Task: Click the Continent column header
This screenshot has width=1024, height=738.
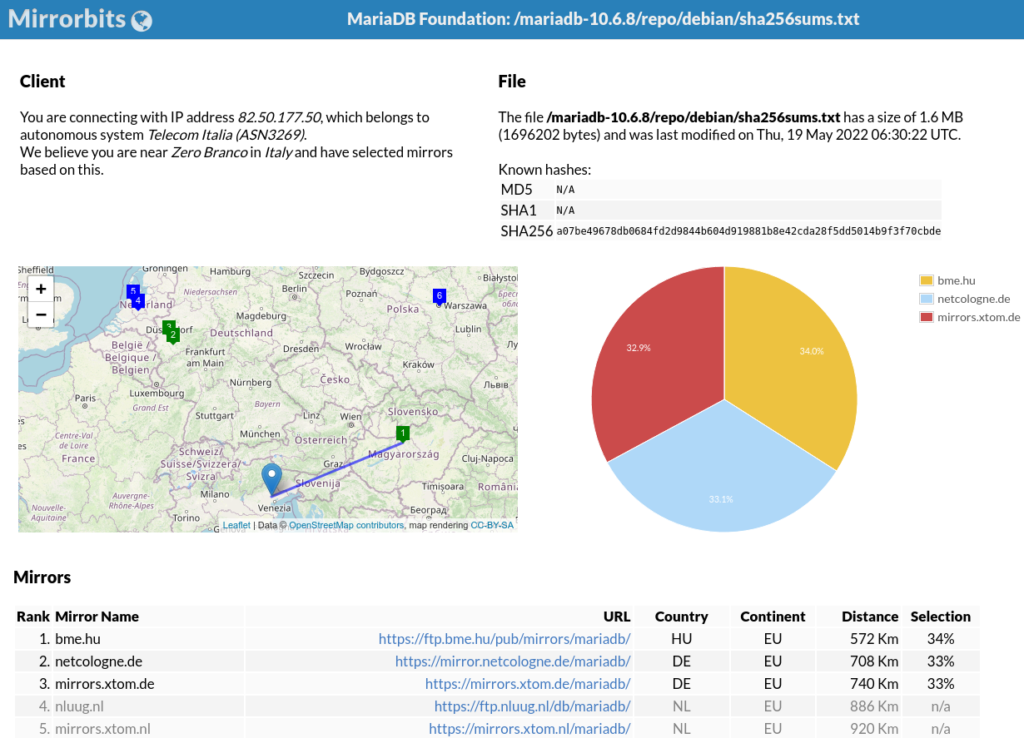Action: click(773, 617)
